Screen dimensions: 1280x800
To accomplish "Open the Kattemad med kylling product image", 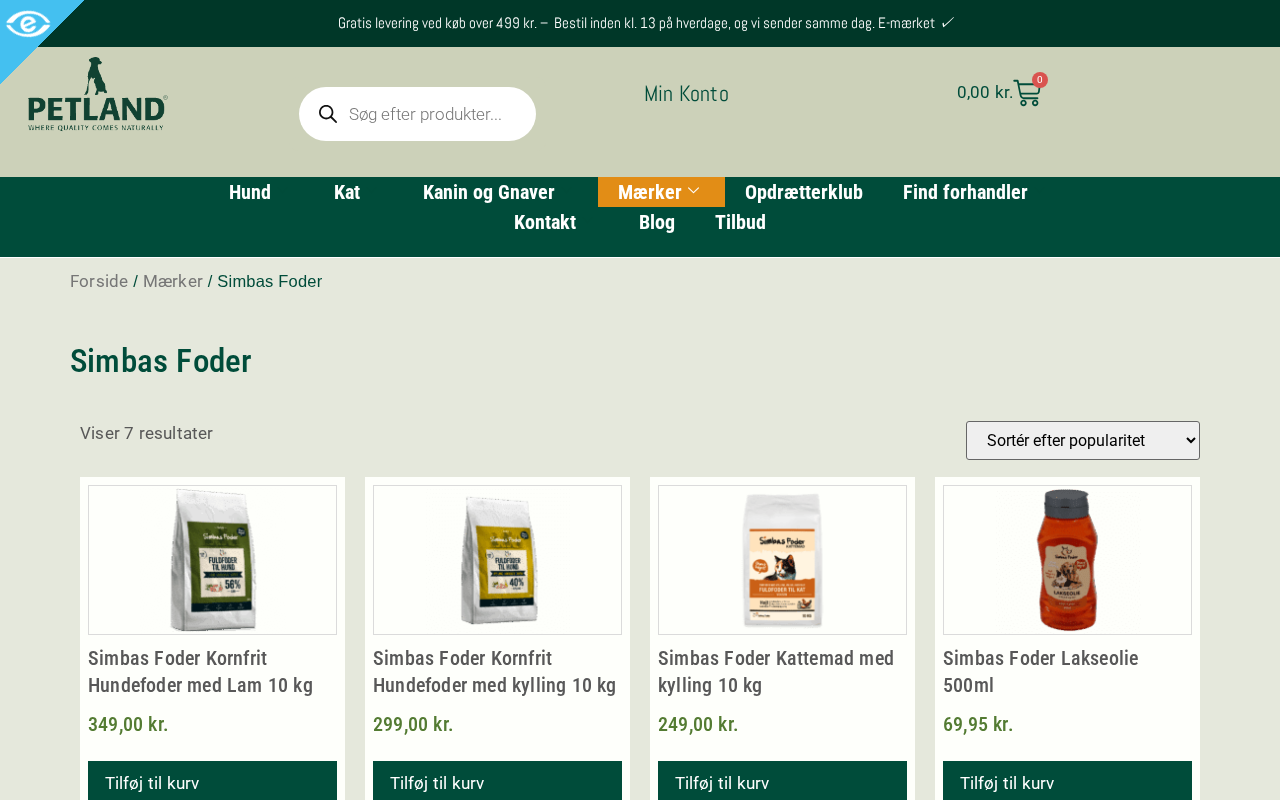I will coord(782,560).
